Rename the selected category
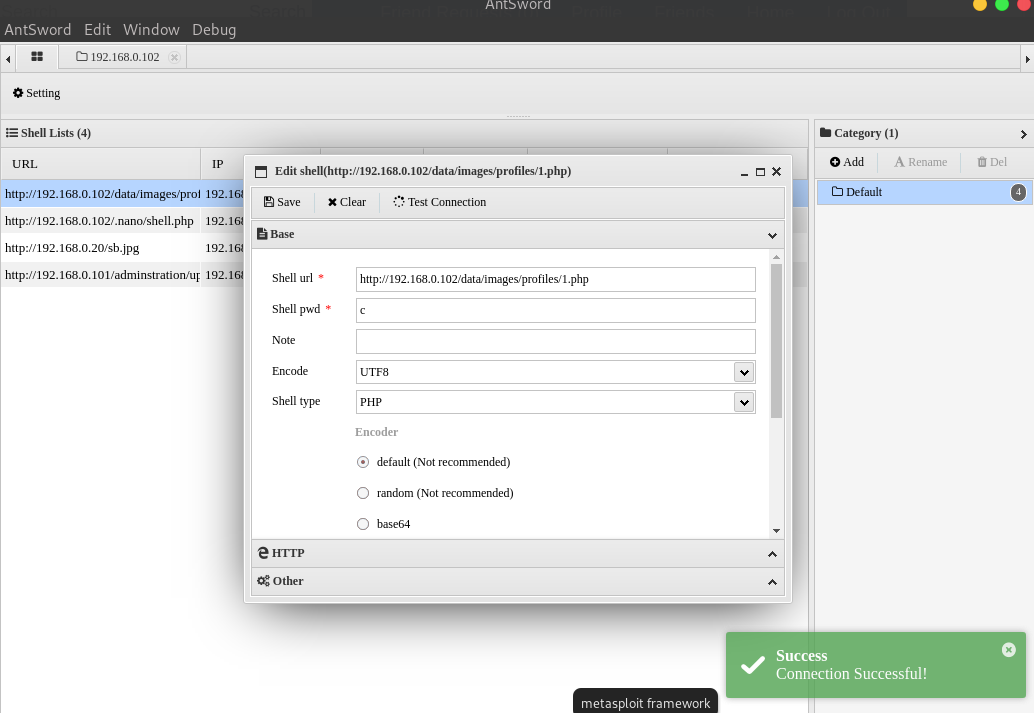Image resolution: width=1034 pixels, height=713 pixels. [x=921, y=162]
